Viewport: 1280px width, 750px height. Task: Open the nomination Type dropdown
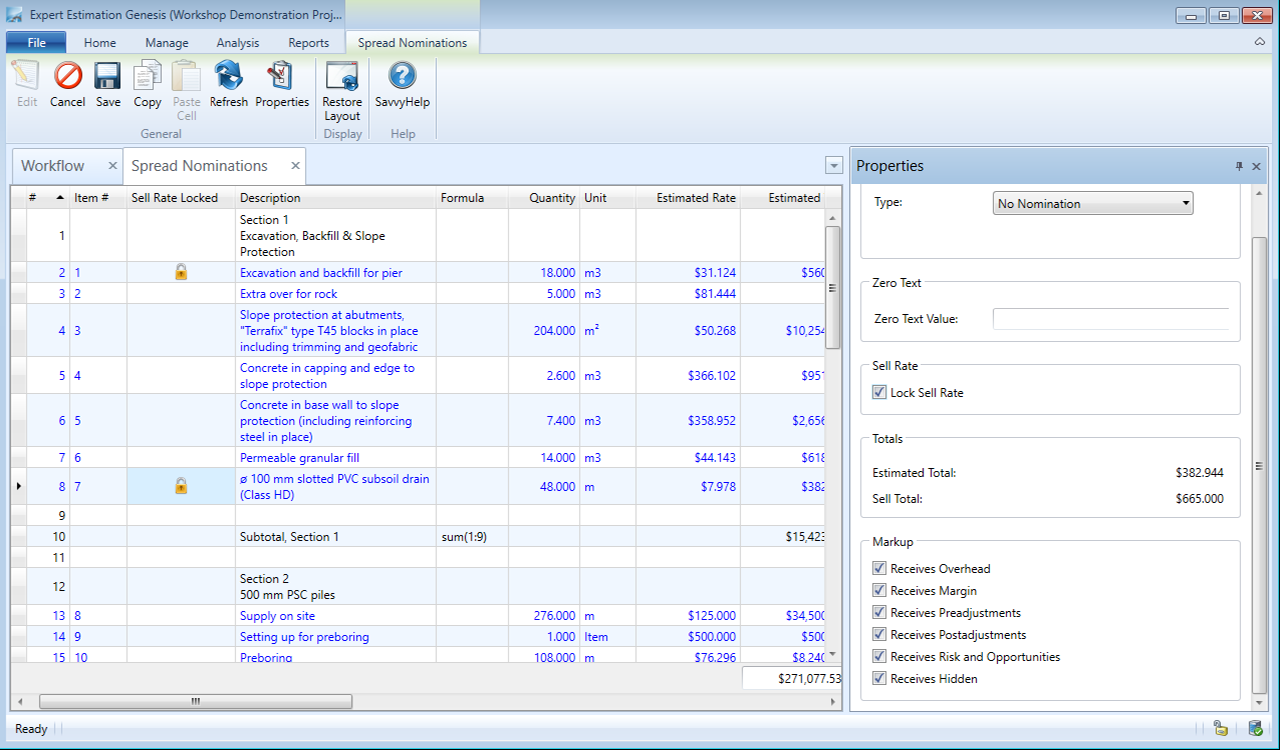coord(1093,203)
